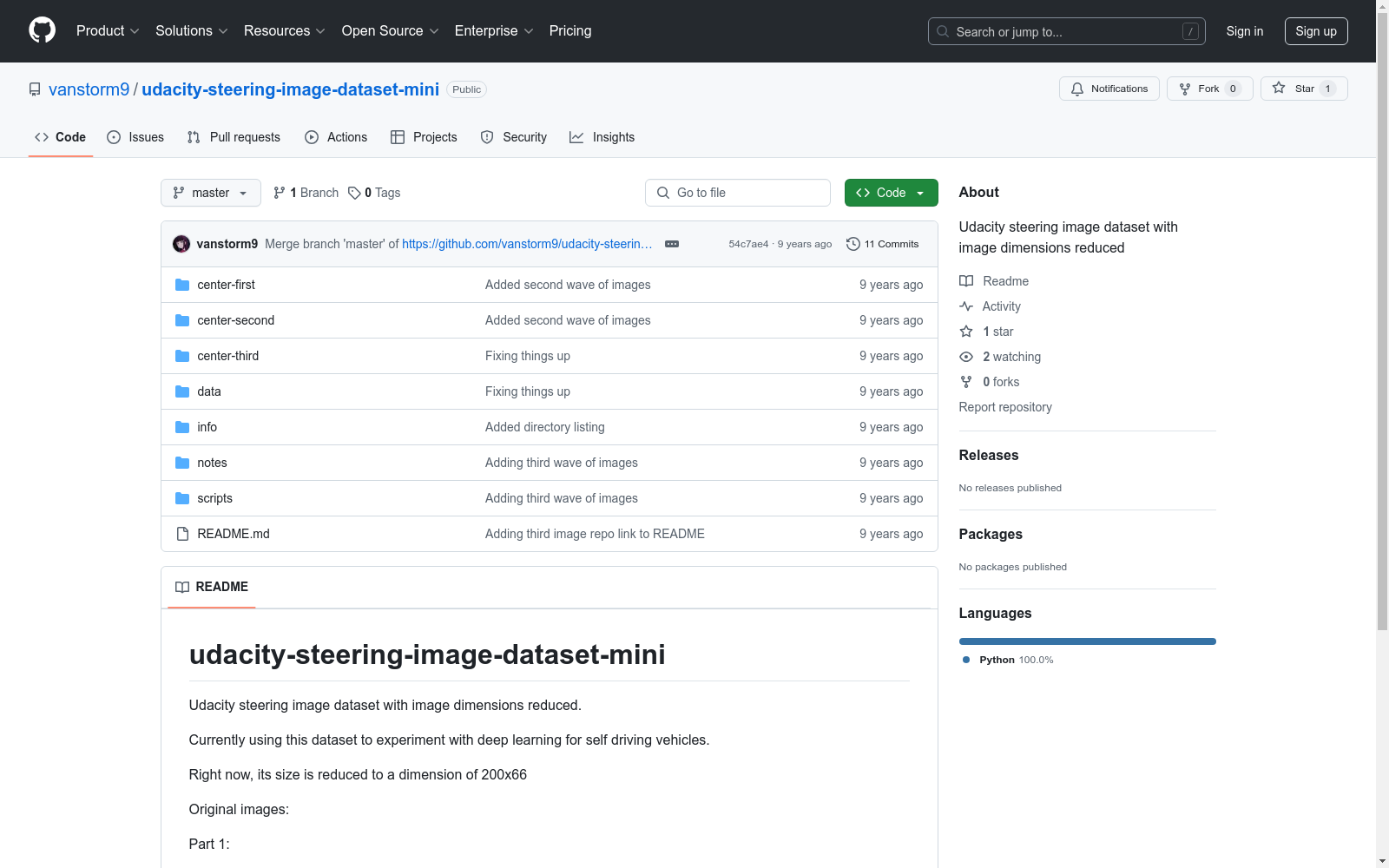This screenshot has width=1389, height=868.
Task: Click the pulse icon next to Activity
Action: point(966,306)
